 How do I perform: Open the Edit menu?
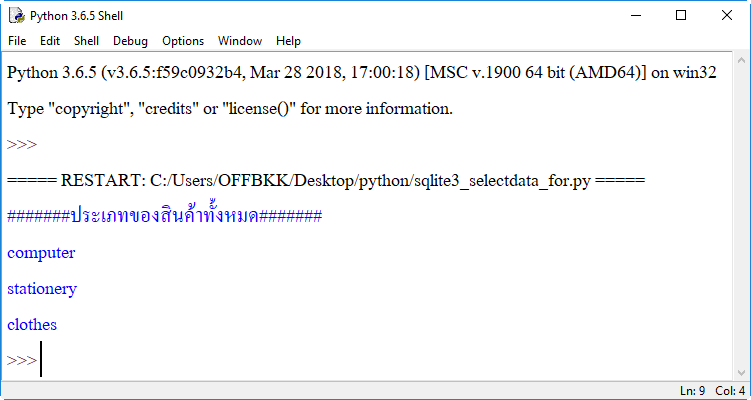50,41
